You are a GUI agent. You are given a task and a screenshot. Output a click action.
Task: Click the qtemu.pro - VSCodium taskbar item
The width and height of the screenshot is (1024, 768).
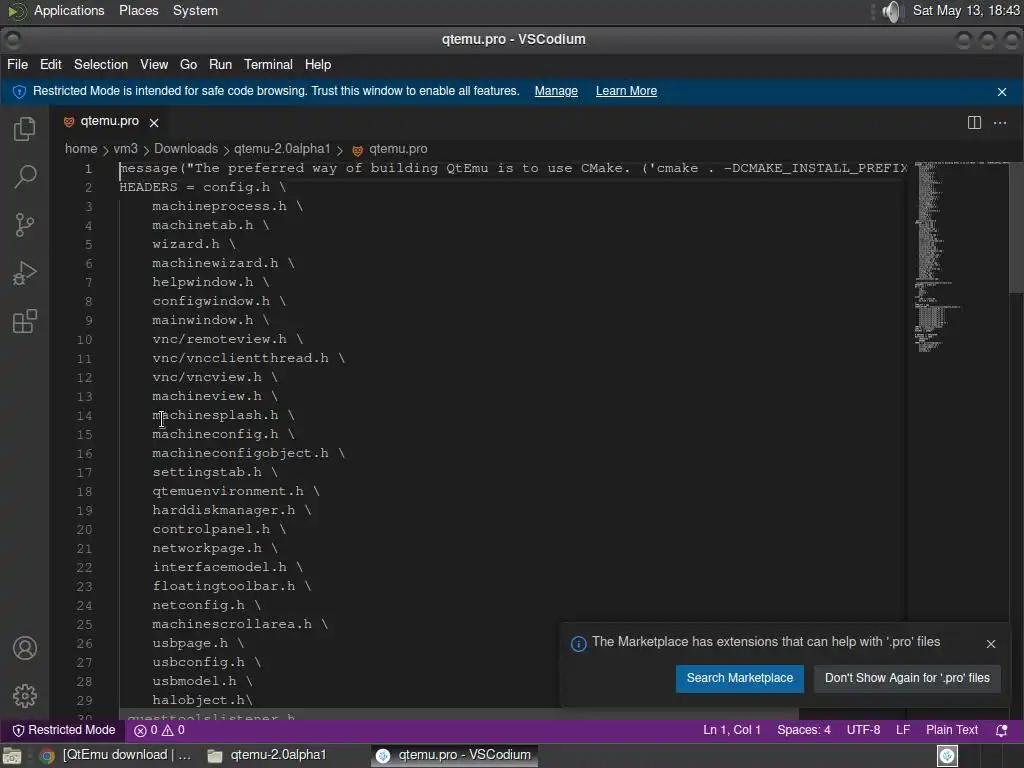pyautogui.click(x=455, y=755)
